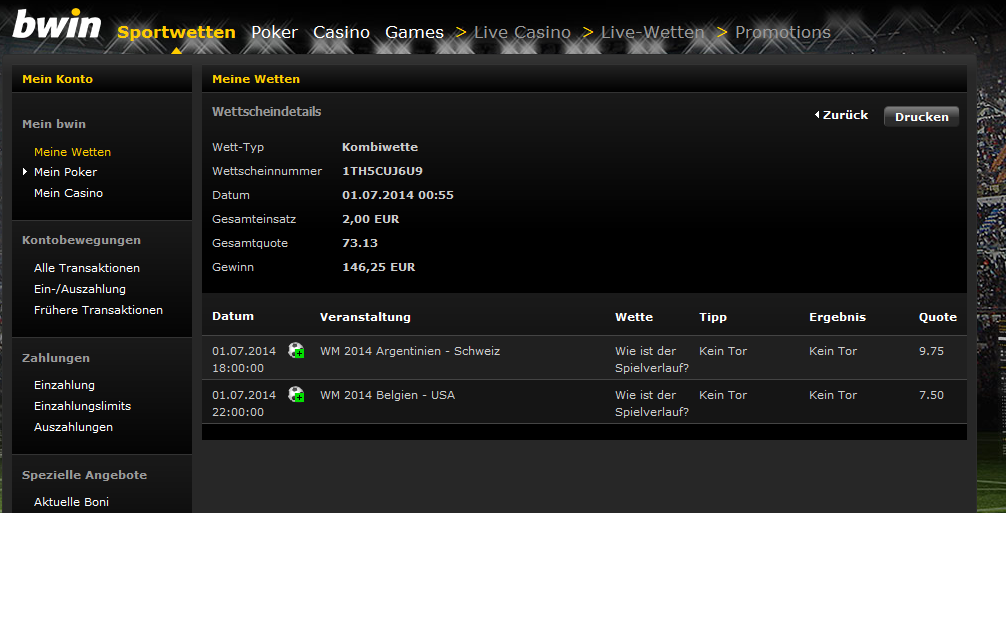The image size is (1006, 630).
Task: Open Aktuelle Boni offers
Action: click(71, 502)
